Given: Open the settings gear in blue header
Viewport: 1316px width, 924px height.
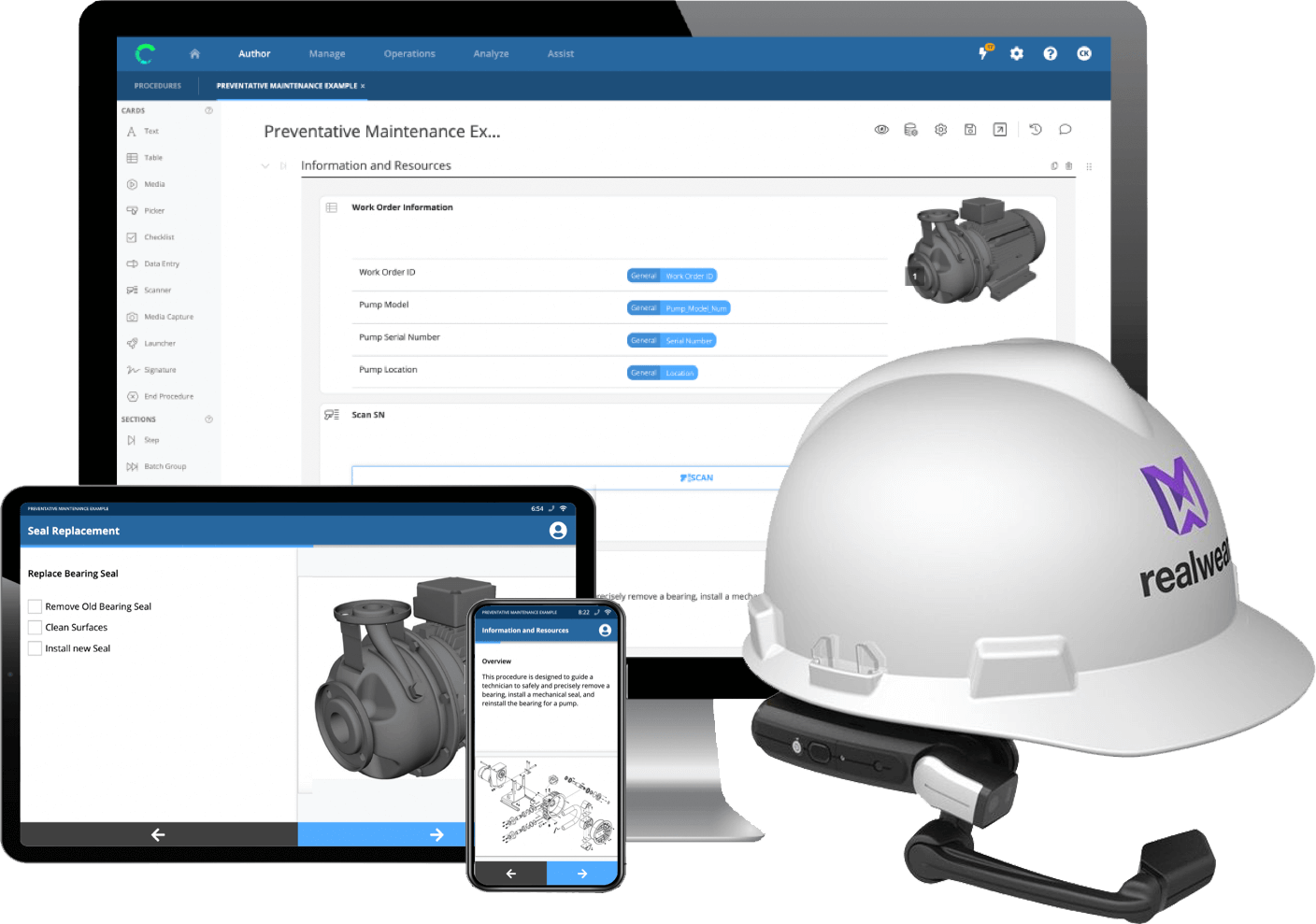Looking at the screenshot, I should click(x=1017, y=54).
